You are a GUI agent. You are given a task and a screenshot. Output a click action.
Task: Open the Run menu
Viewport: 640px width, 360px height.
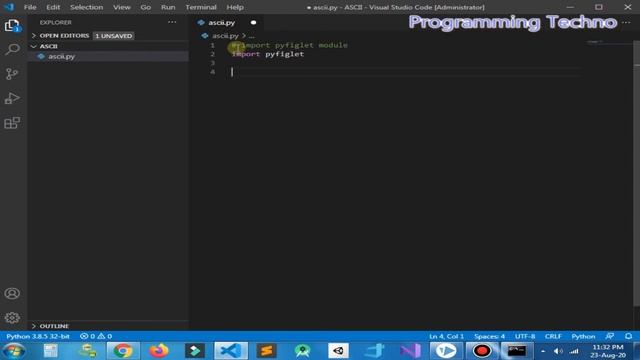point(168,7)
